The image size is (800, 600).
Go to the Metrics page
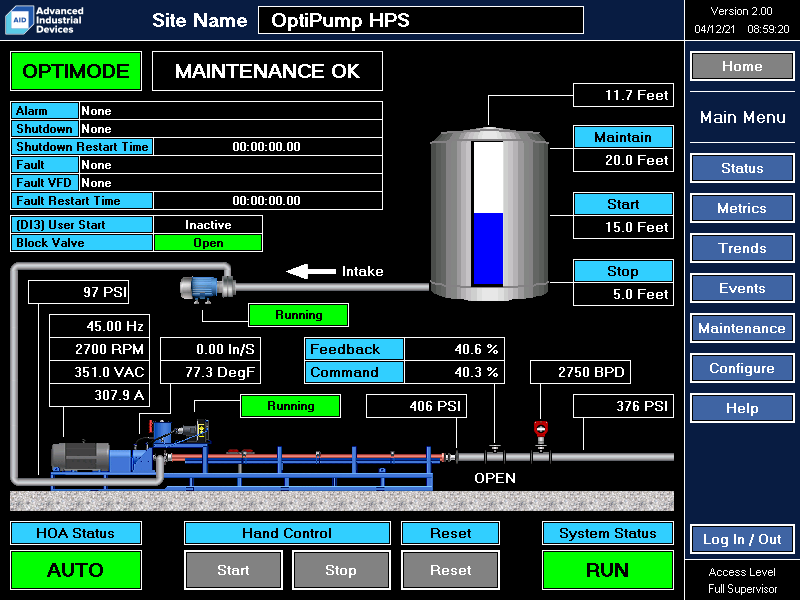coord(742,208)
